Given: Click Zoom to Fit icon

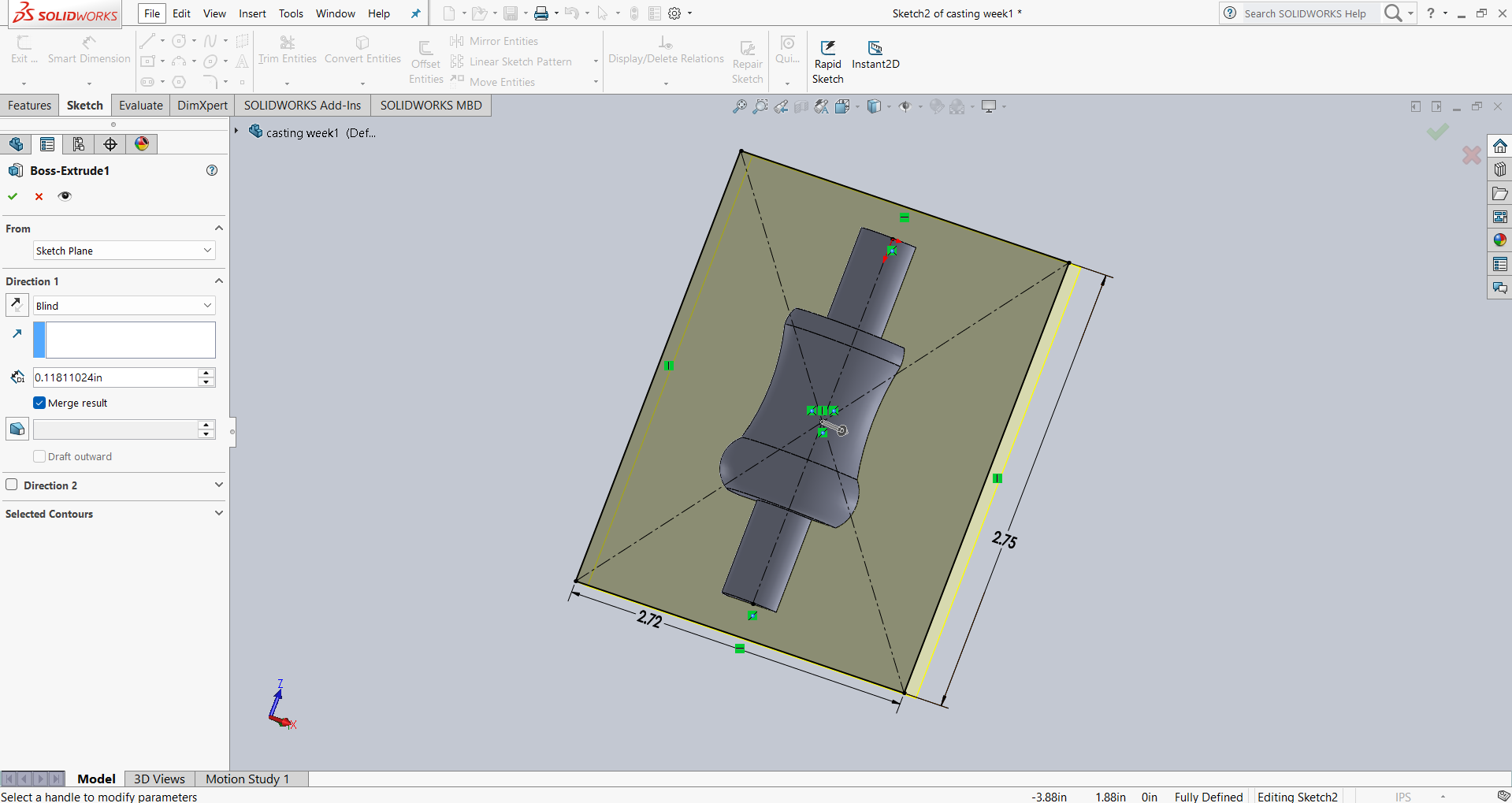Looking at the screenshot, I should coord(739,106).
